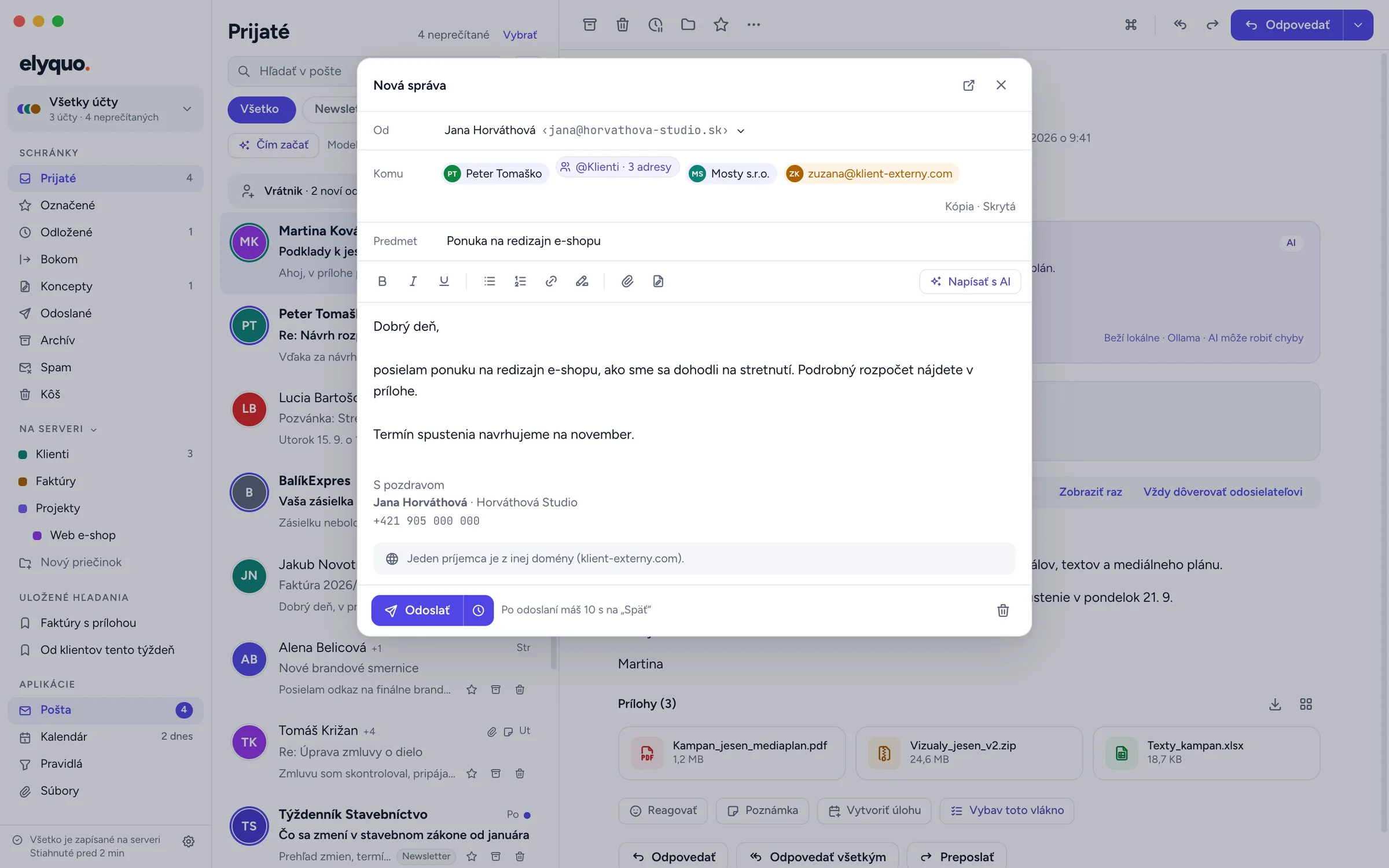Screen dimensions: 1389x868
Task: Download all attachments icon next to Prílohy
Action: pyautogui.click(x=1275, y=704)
